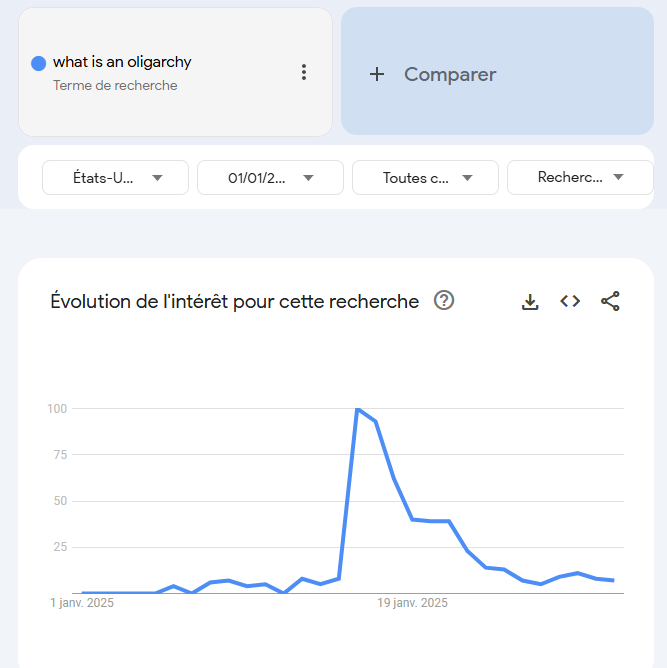The width and height of the screenshot is (667, 668).
Task: Download the interest chart data as CSV
Action: click(x=530, y=302)
